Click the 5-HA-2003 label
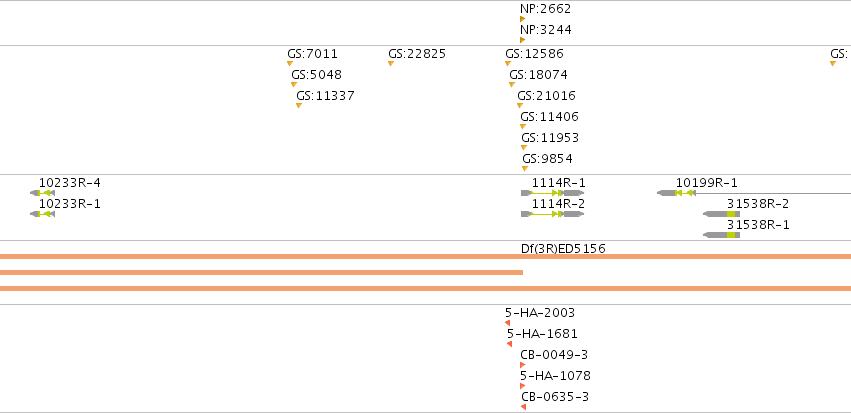851x413 pixels. point(539,313)
